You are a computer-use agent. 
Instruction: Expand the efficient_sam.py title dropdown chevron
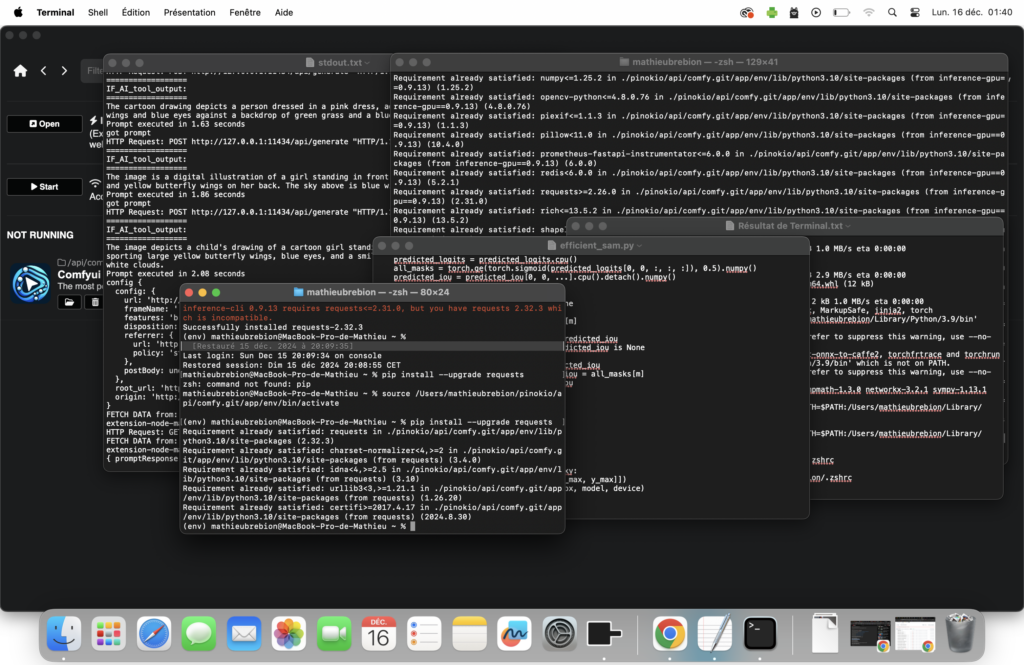click(x=639, y=245)
